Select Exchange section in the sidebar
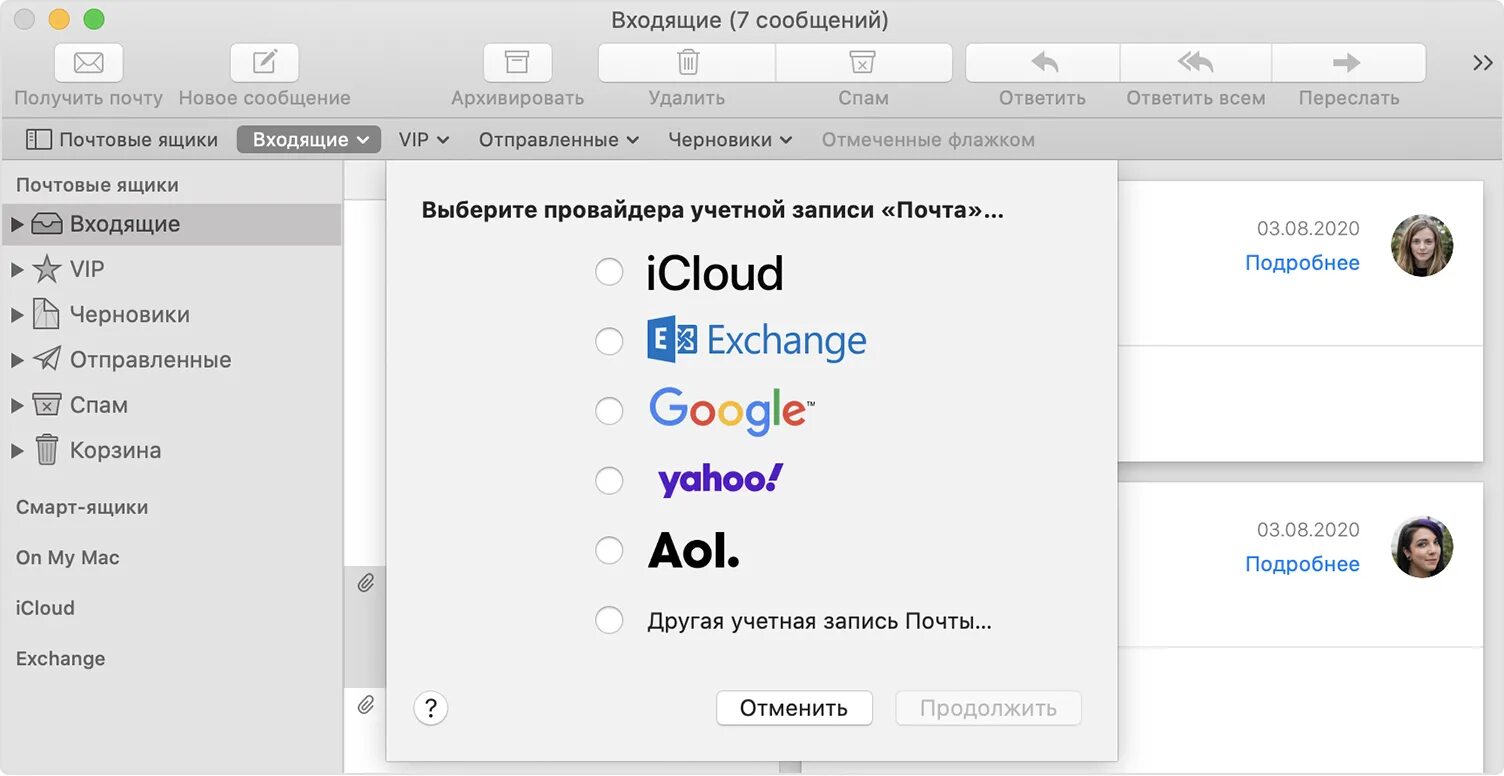The image size is (1504, 776). pyautogui.click(x=60, y=659)
